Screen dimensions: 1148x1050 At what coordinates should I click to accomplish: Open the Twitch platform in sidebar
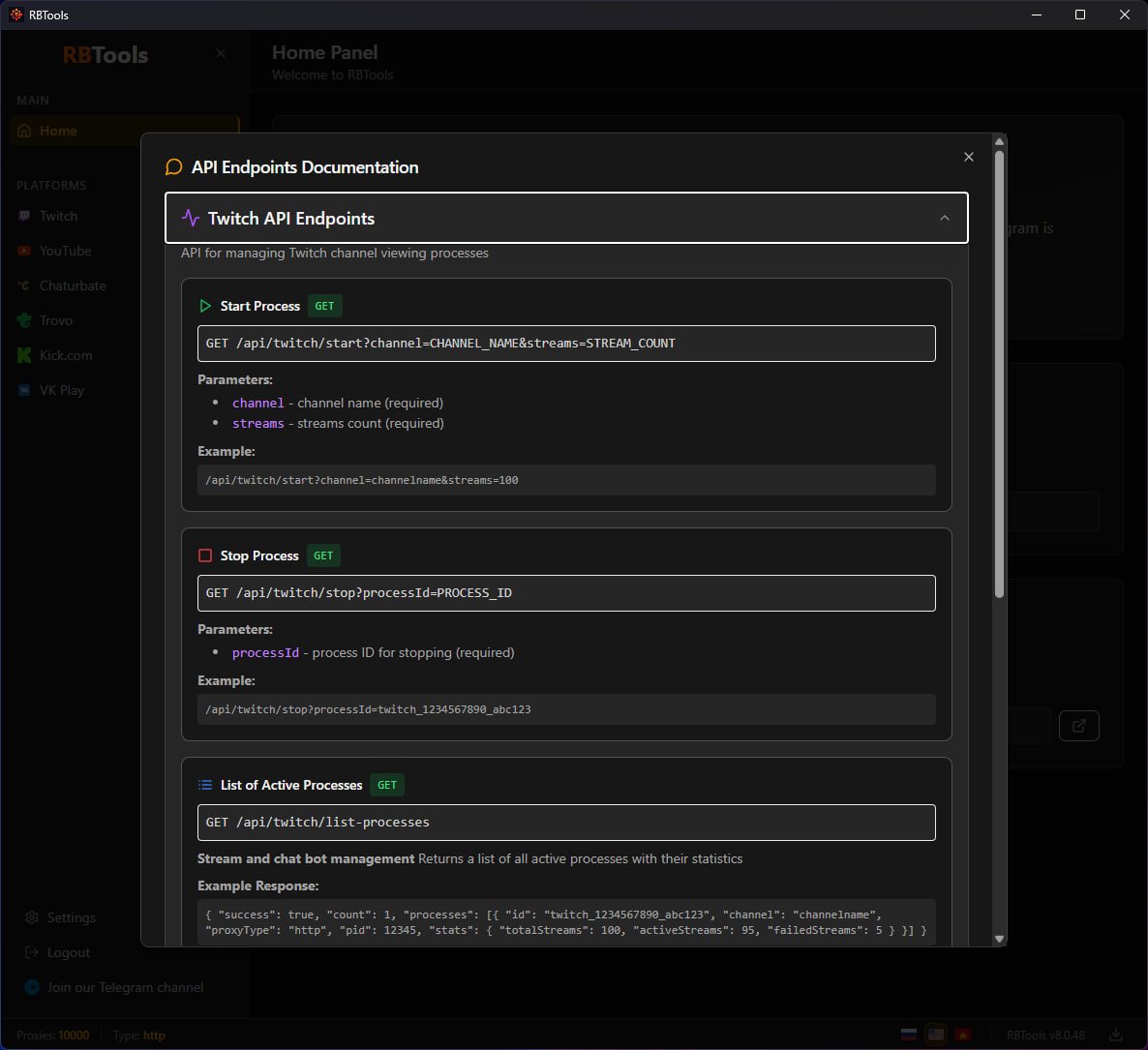[58, 216]
